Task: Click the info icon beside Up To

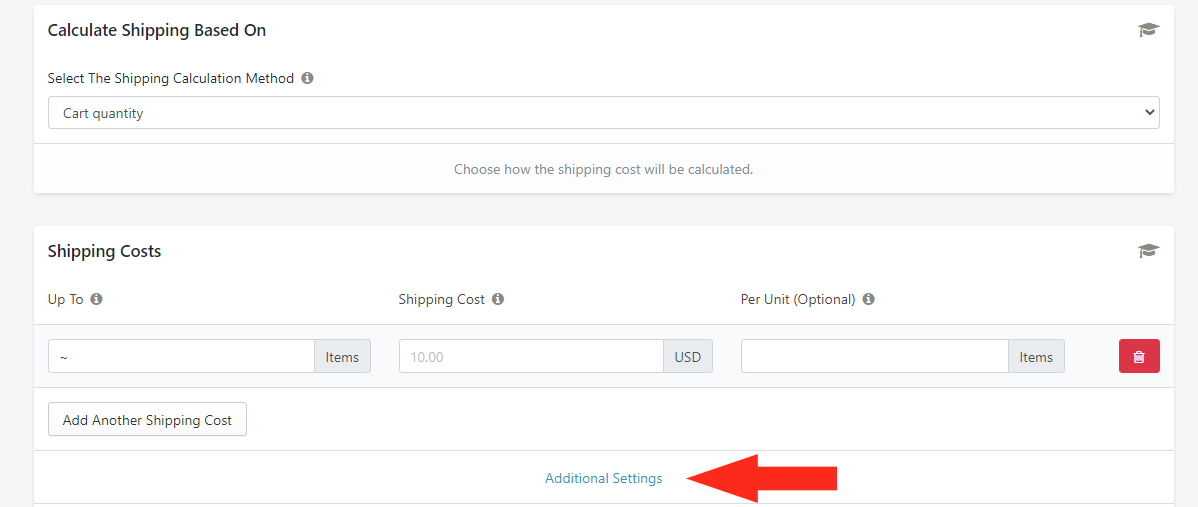Action: click(x=96, y=299)
